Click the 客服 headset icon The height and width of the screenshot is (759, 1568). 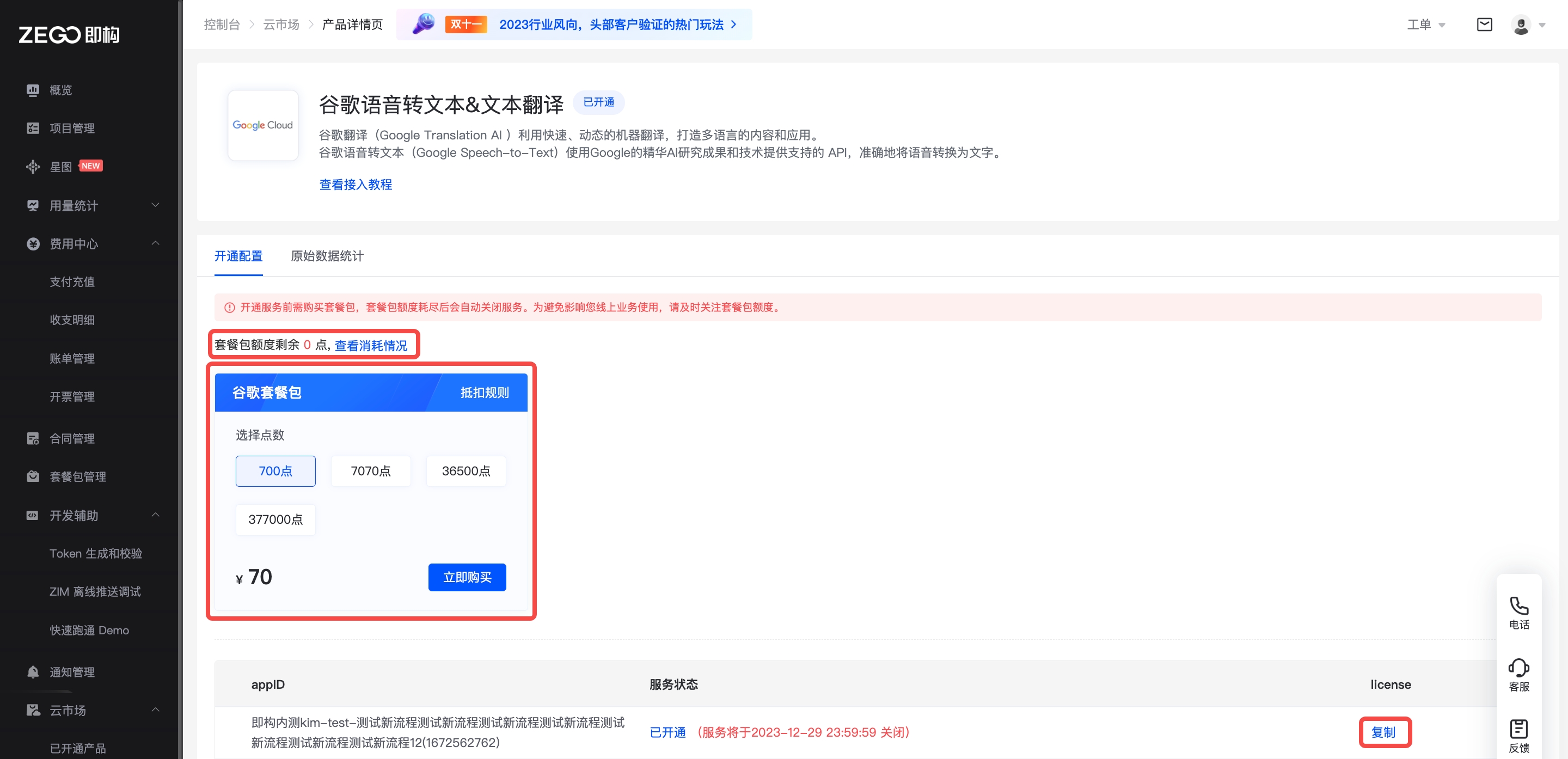pyautogui.click(x=1518, y=668)
